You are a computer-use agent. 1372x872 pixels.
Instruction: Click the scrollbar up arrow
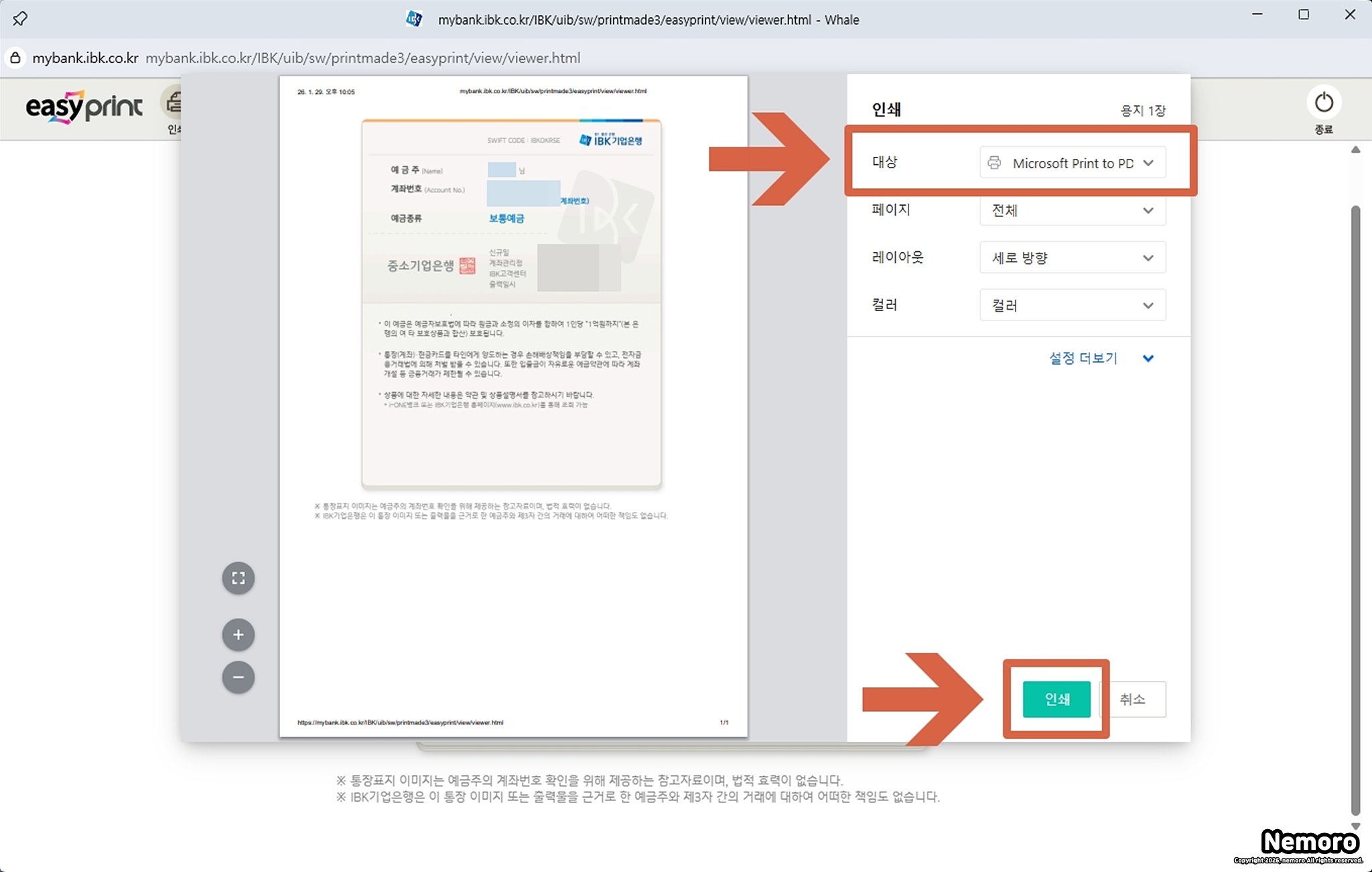[1355, 150]
